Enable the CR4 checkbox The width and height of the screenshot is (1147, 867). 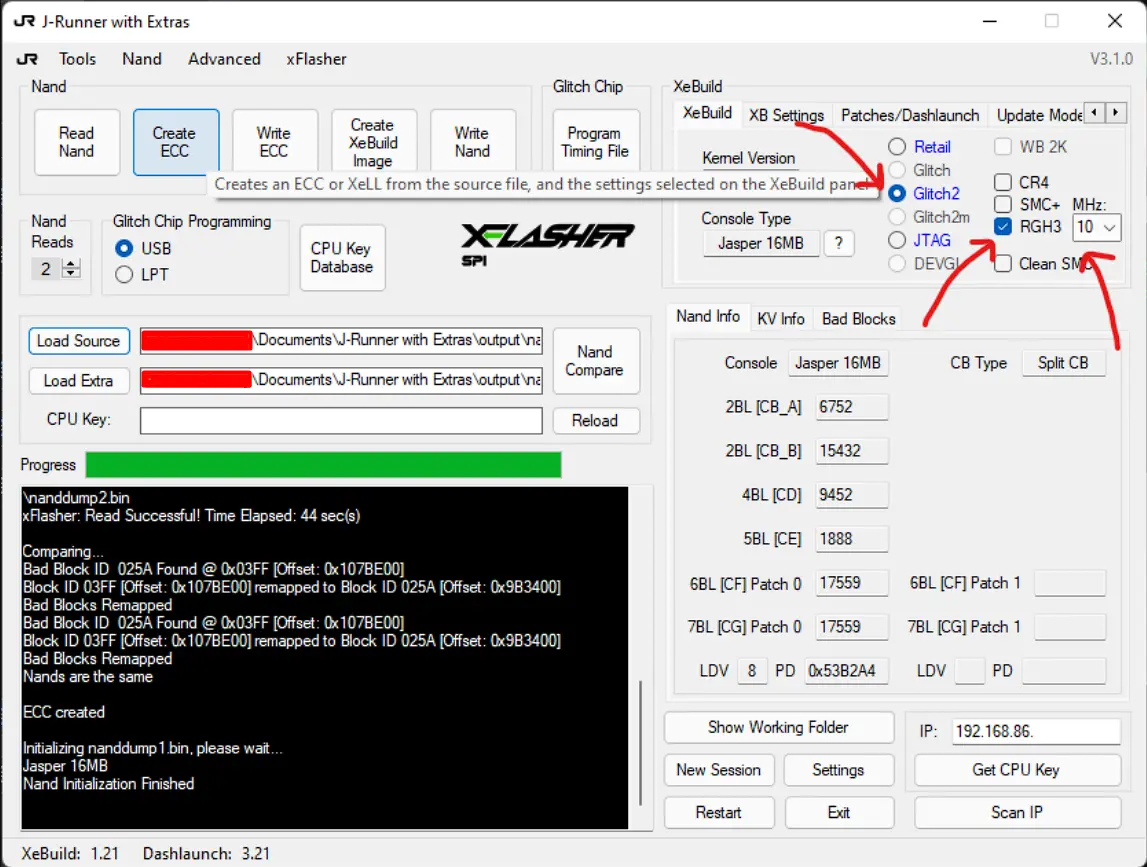[x=1003, y=181]
